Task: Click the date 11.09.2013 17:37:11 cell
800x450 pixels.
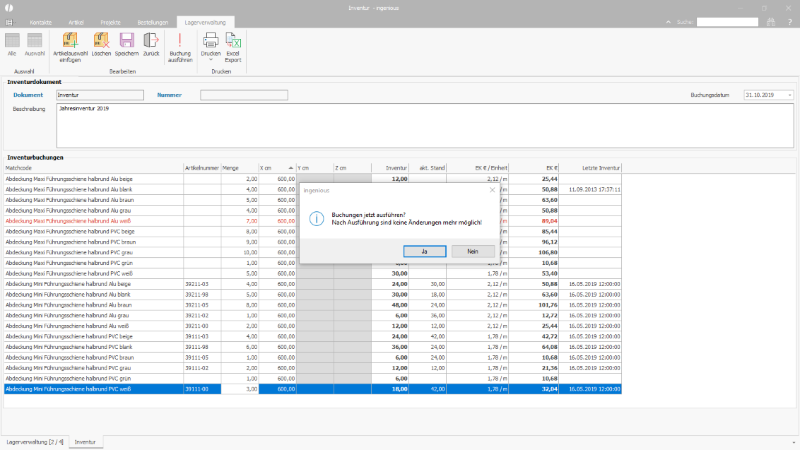Action: pos(590,190)
